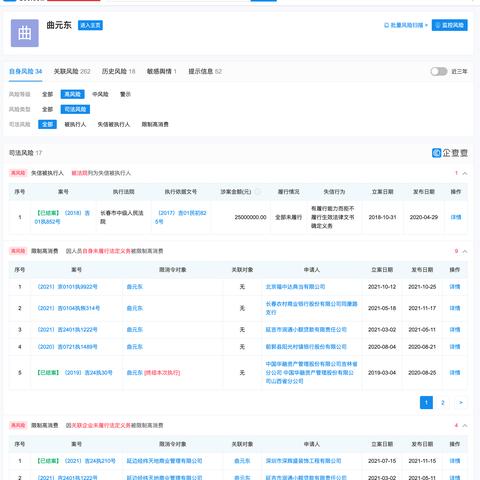
Task: Select 全部 in the 风险等级 filter row
Action: [47, 94]
